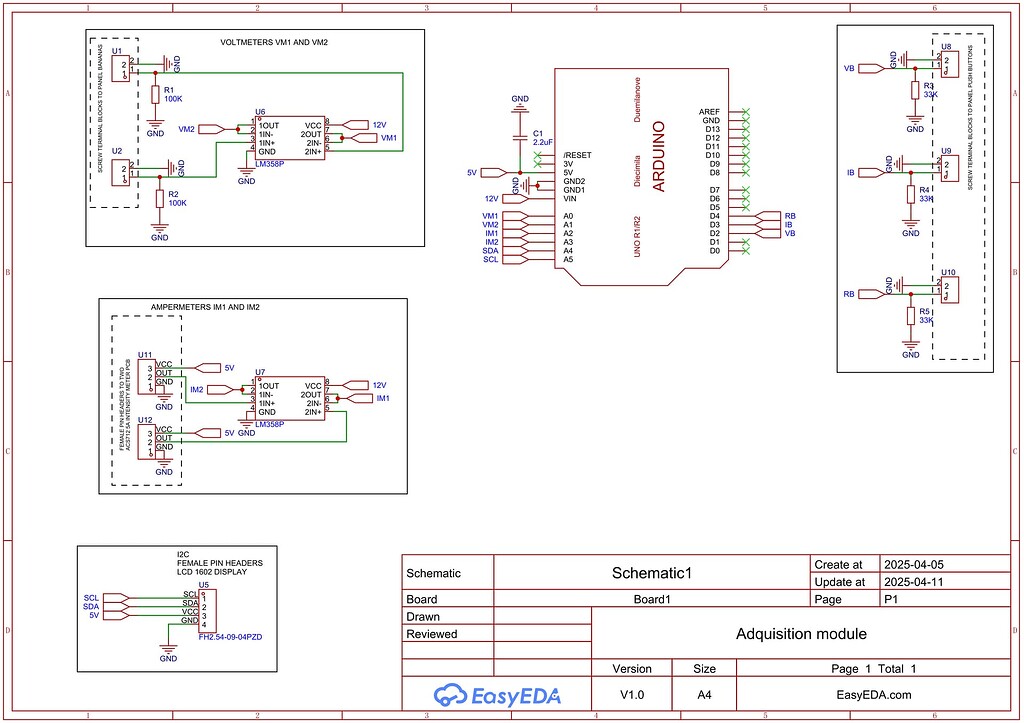Click the U8 push button connector
Viewport: 1024px width, 723px height.
pyautogui.click(x=950, y=65)
